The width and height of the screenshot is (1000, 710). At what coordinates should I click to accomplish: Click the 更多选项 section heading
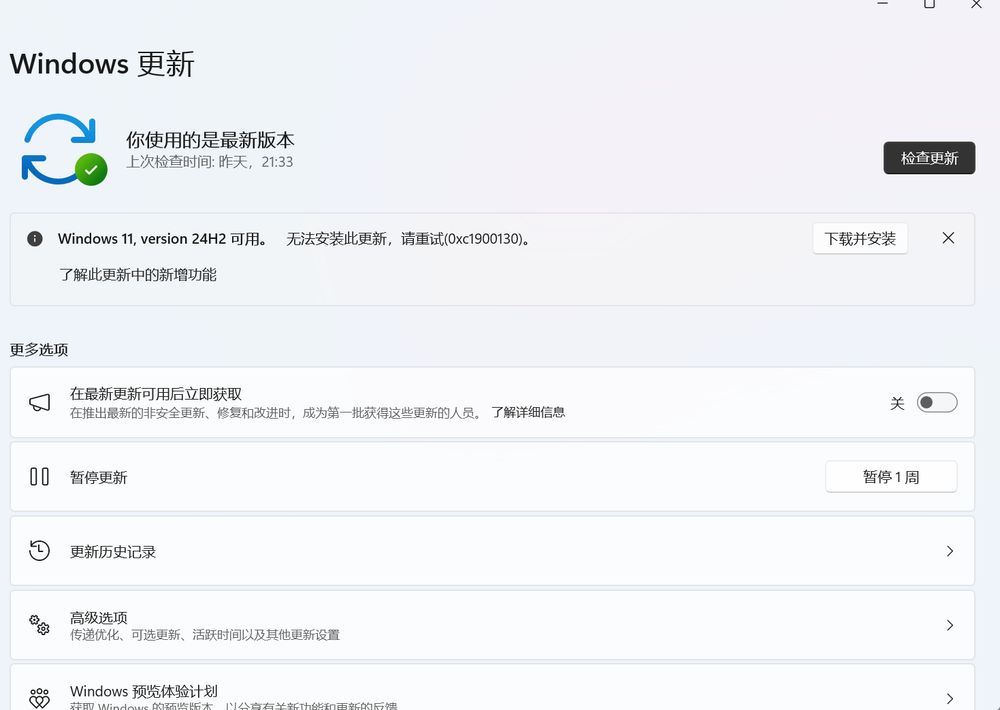(39, 350)
